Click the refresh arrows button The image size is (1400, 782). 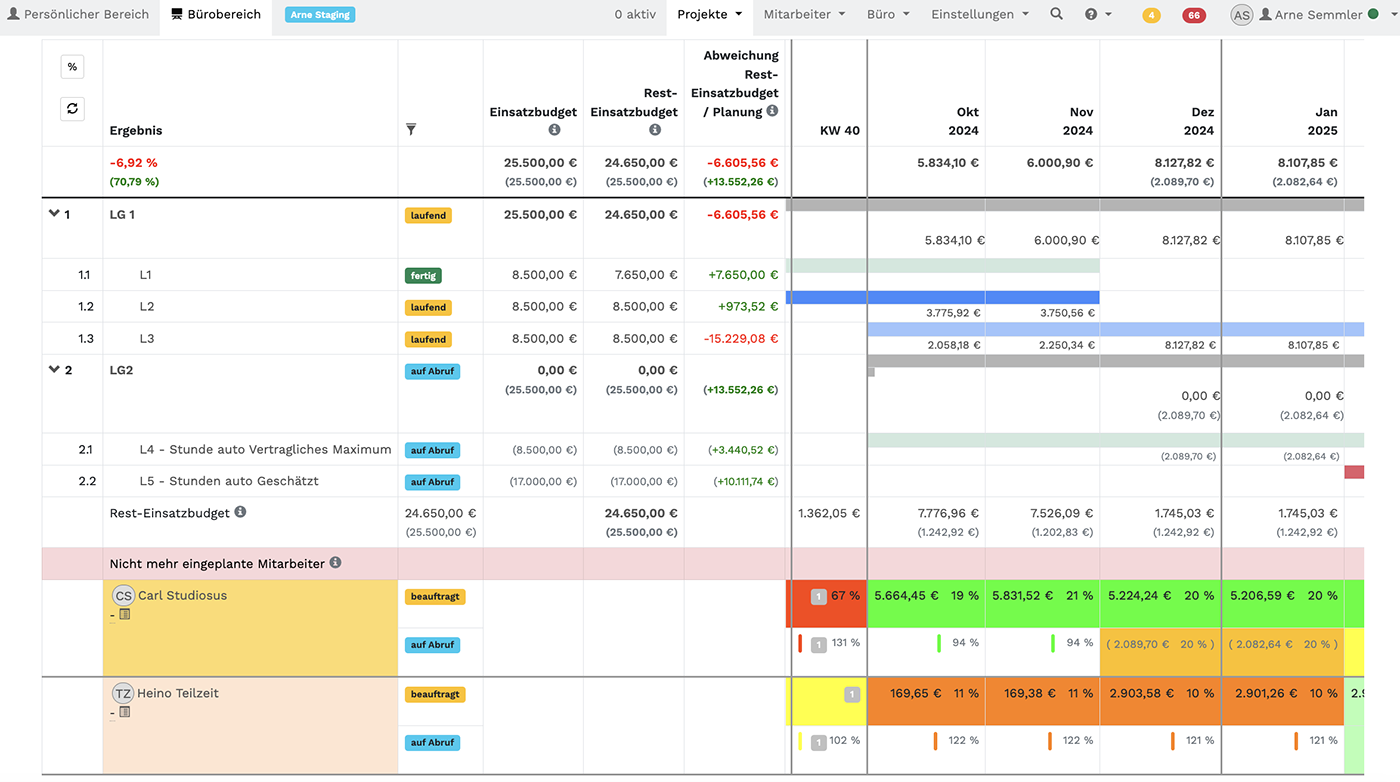point(72,108)
